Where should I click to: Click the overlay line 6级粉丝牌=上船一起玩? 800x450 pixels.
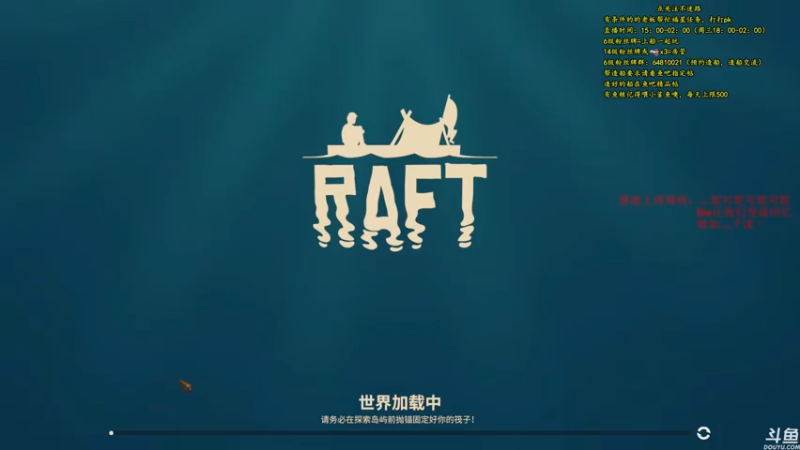point(641,41)
